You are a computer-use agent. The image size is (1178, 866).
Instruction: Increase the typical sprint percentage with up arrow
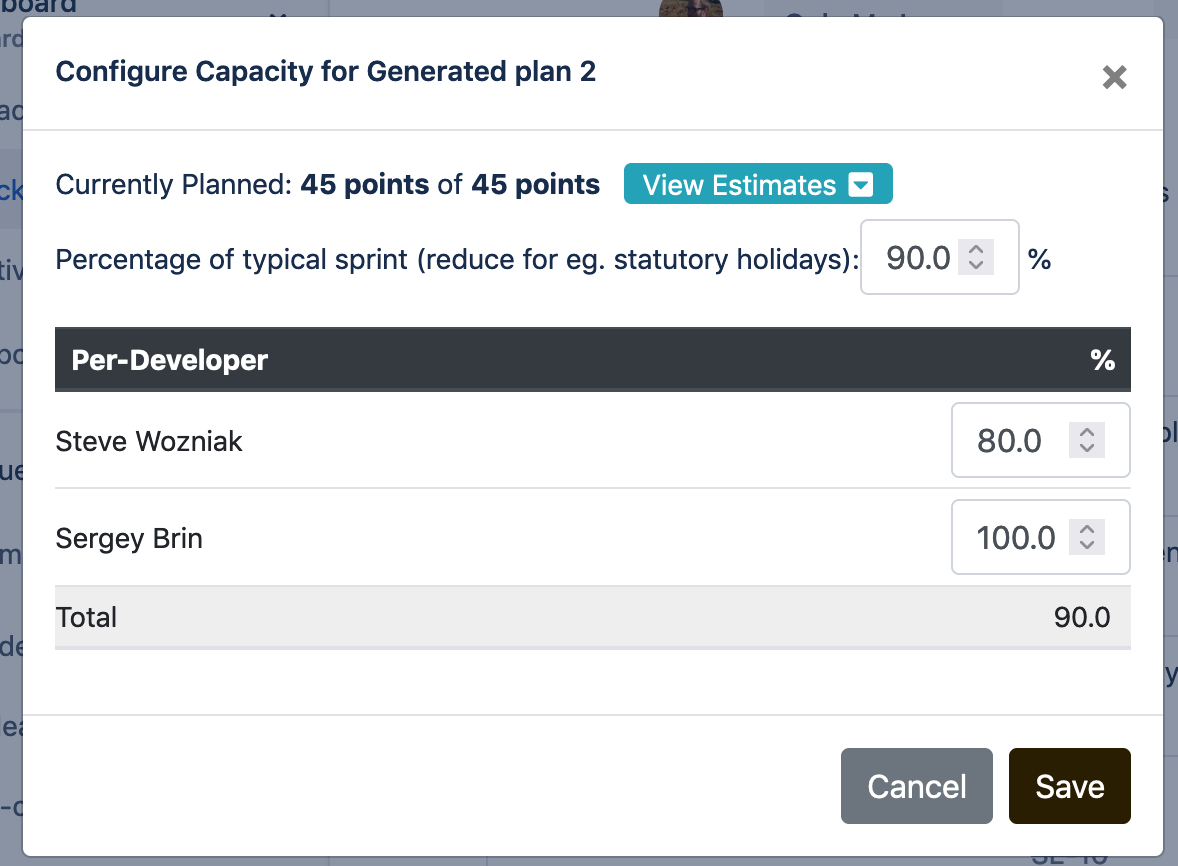(x=976, y=250)
